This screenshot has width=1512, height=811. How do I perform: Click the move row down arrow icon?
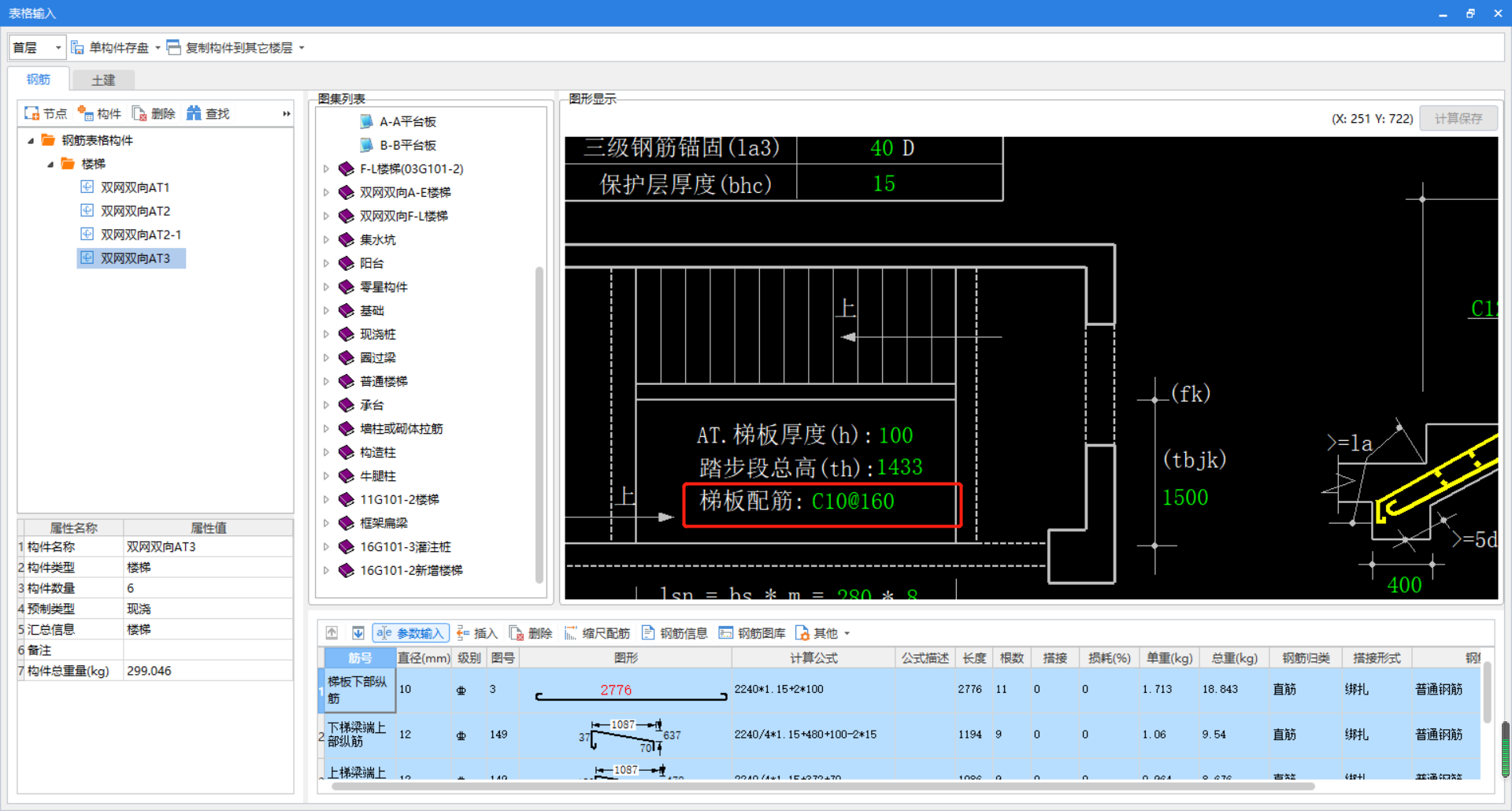pyautogui.click(x=358, y=633)
